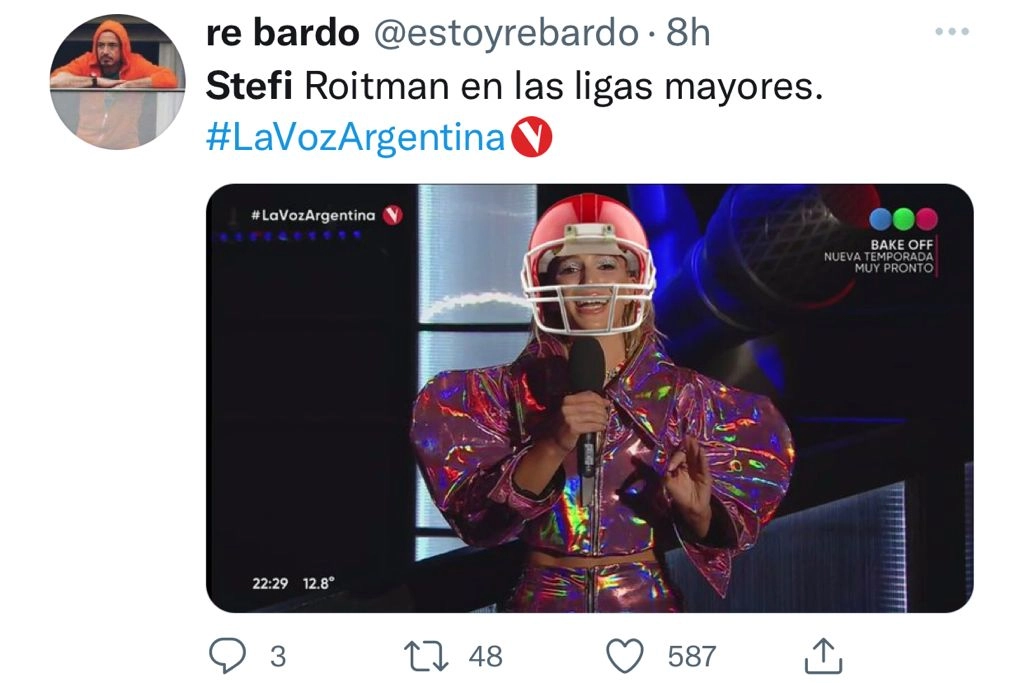Click the retweet arrows icon
The height and width of the screenshot is (683, 1024).
point(426,656)
